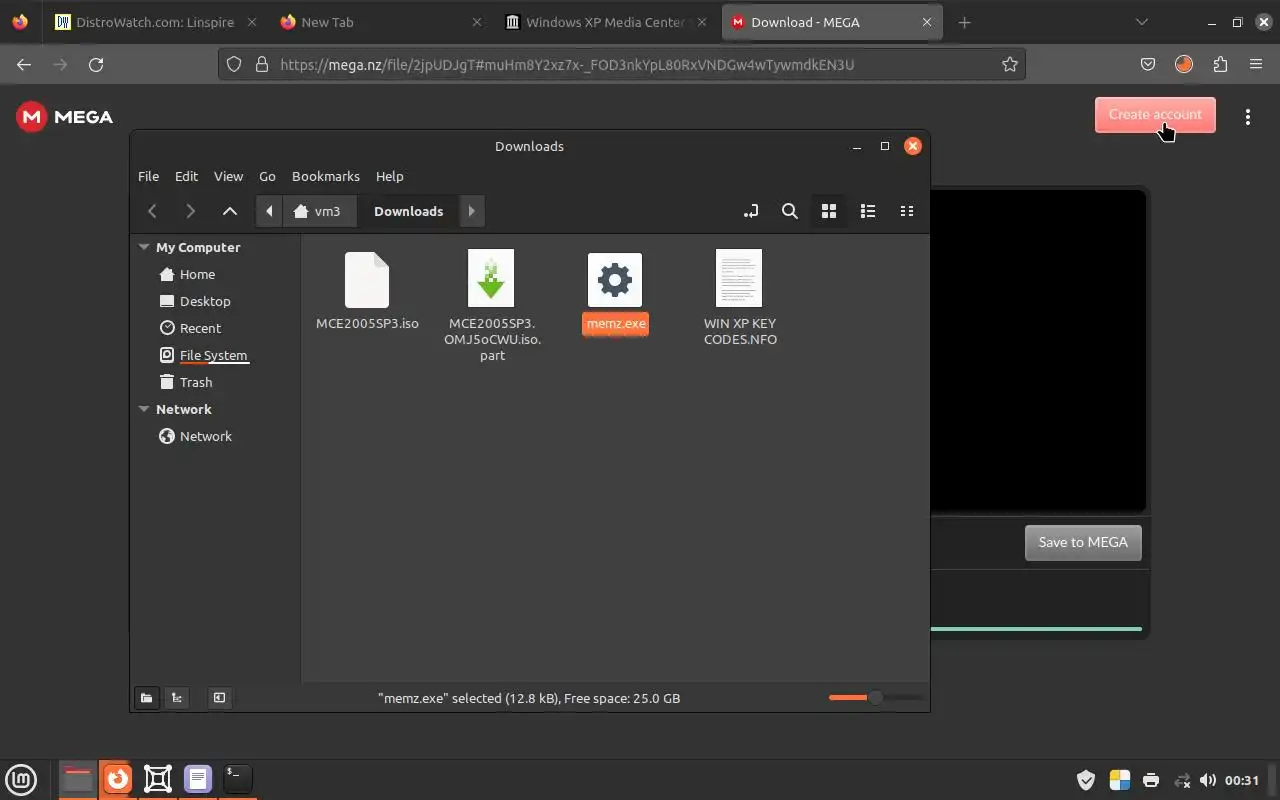The width and height of the screenshot is (1280, 800).
Task: Open Trash in the sidebar
Action: click(196, 382)
